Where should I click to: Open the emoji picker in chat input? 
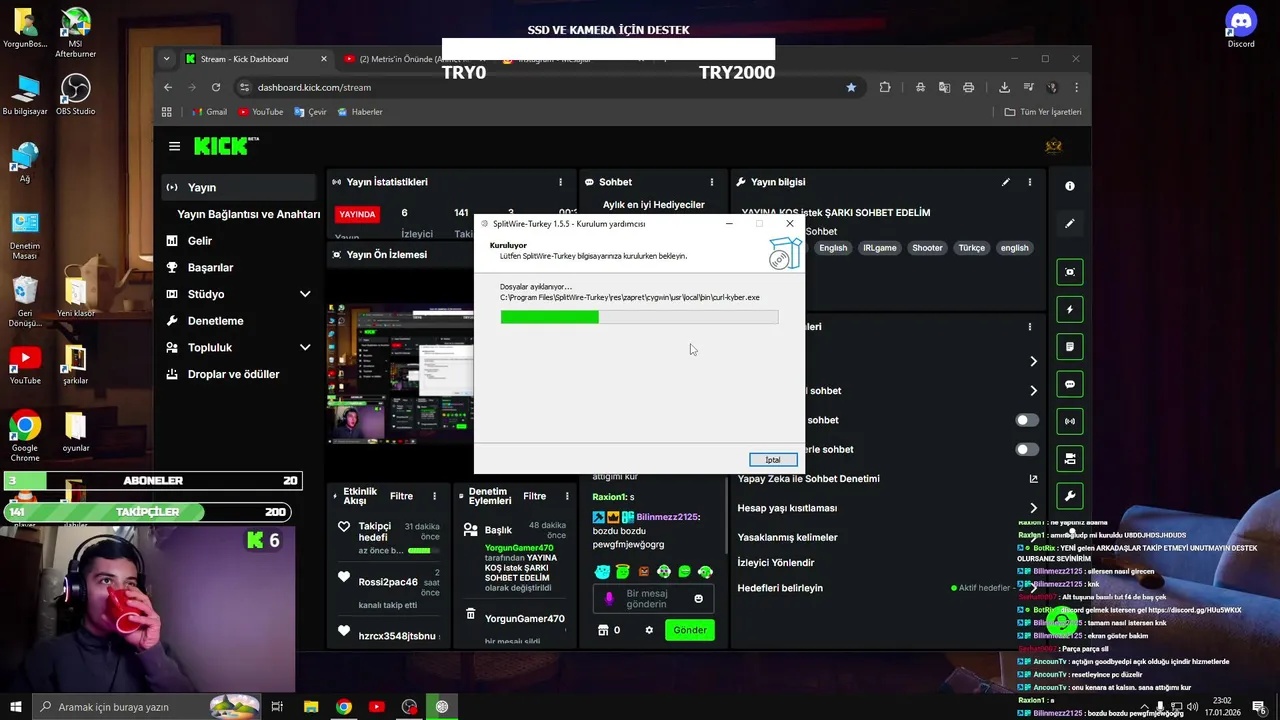pos(698,598)
